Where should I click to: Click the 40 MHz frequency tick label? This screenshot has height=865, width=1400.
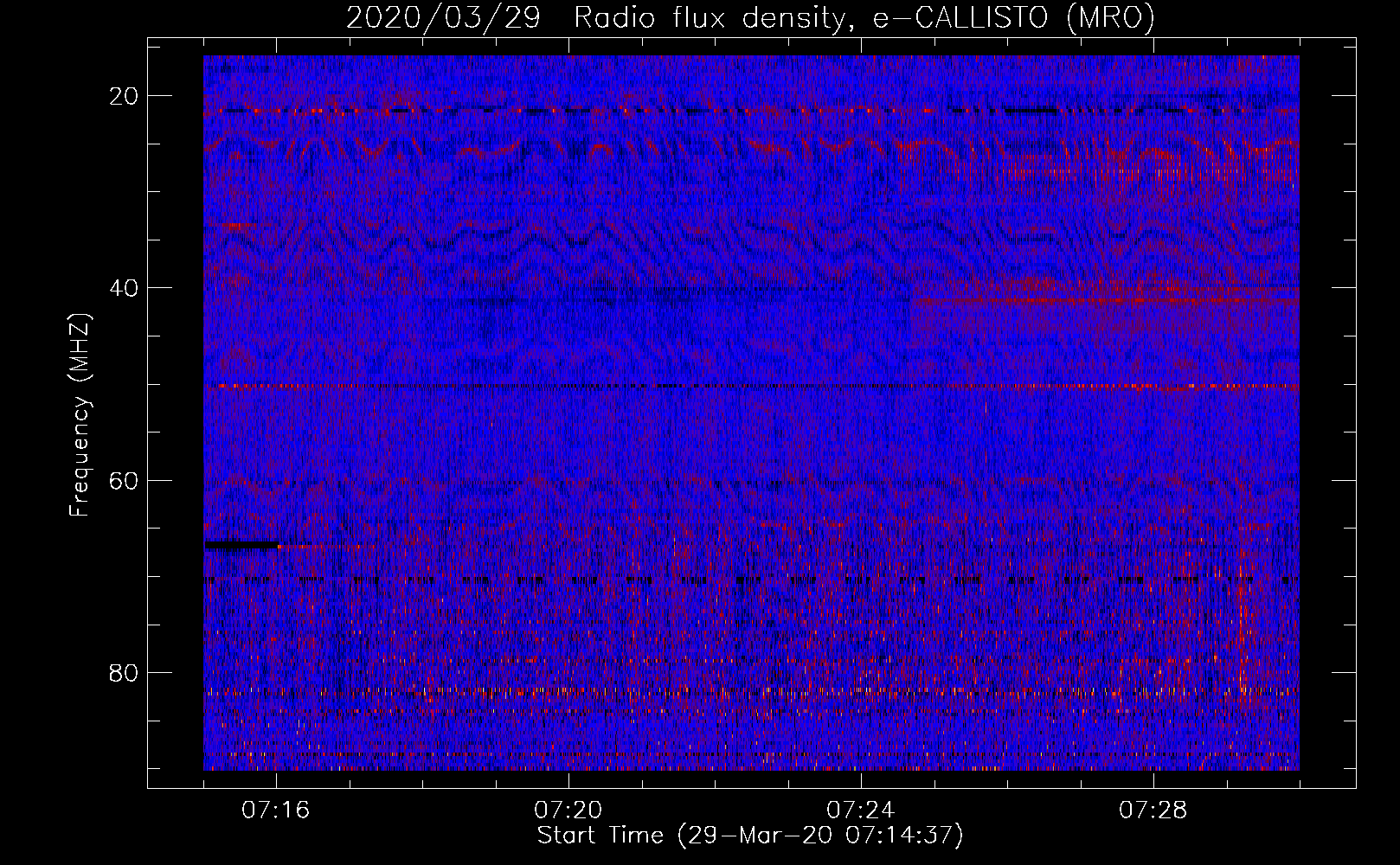tap(125, 288)
